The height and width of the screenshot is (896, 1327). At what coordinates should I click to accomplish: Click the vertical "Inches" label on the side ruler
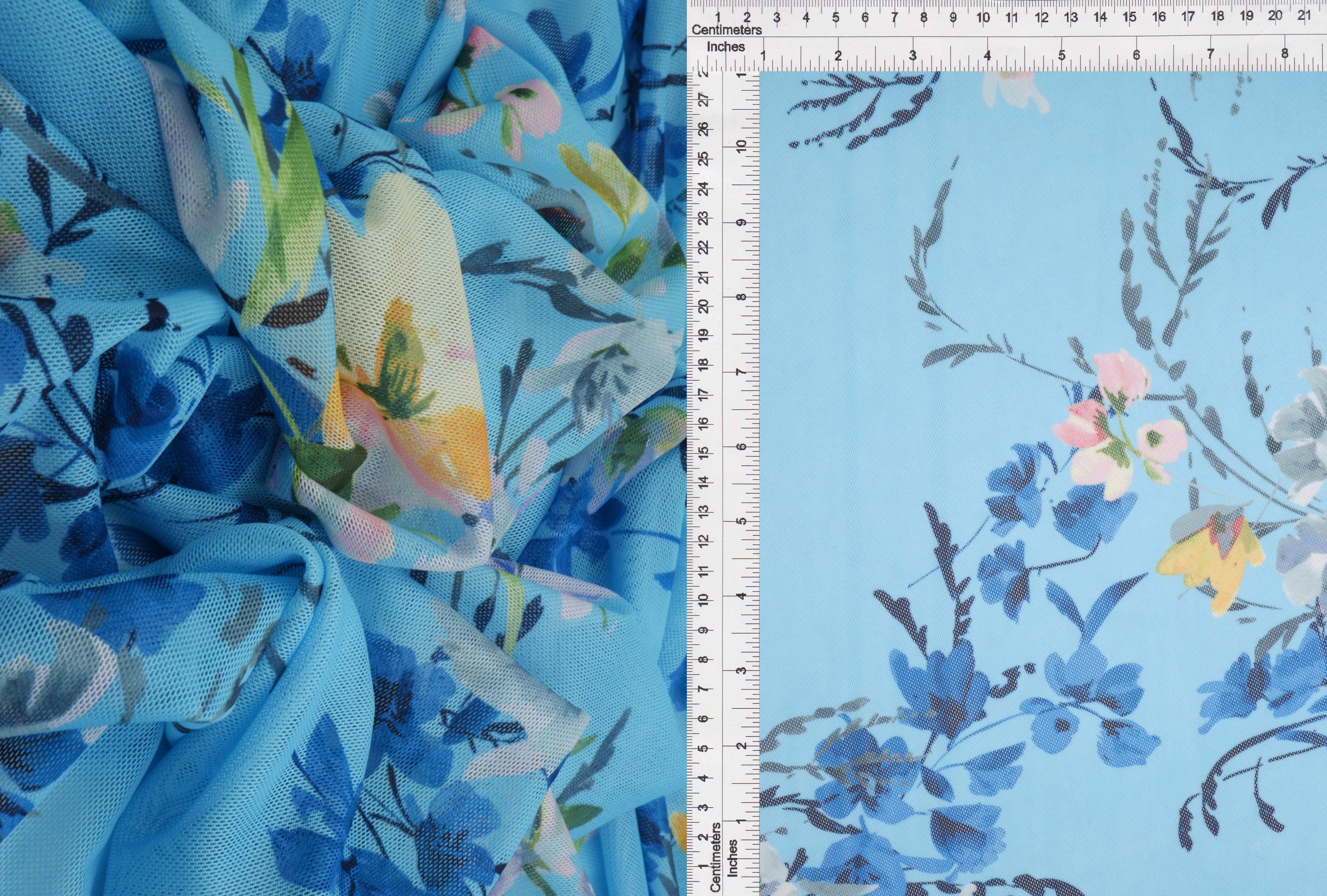click(733, 858)
